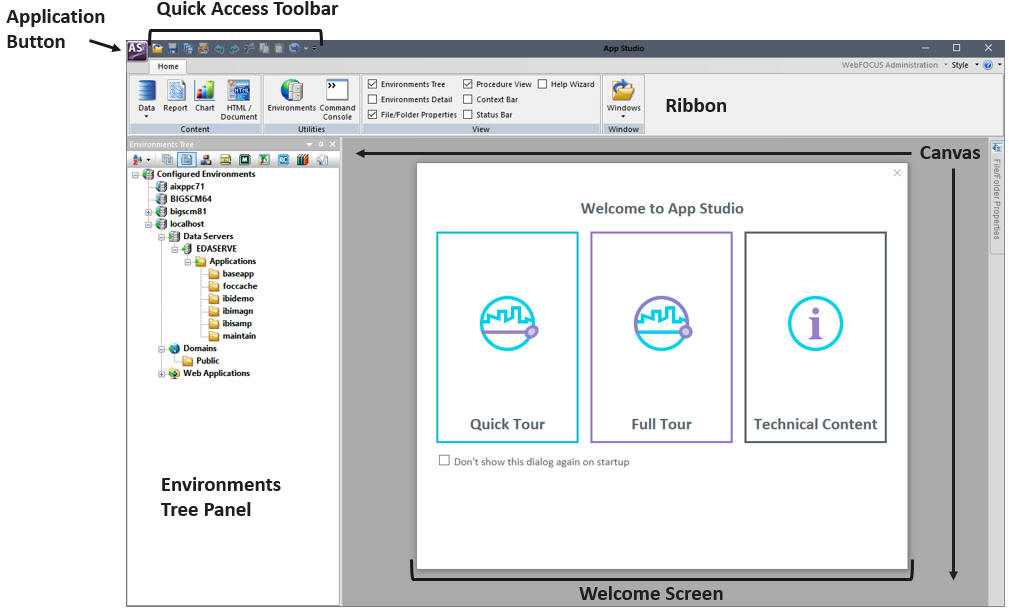Select the baseapp application folder
This screenshot has width=1009, height=610.
pos(238,273)
